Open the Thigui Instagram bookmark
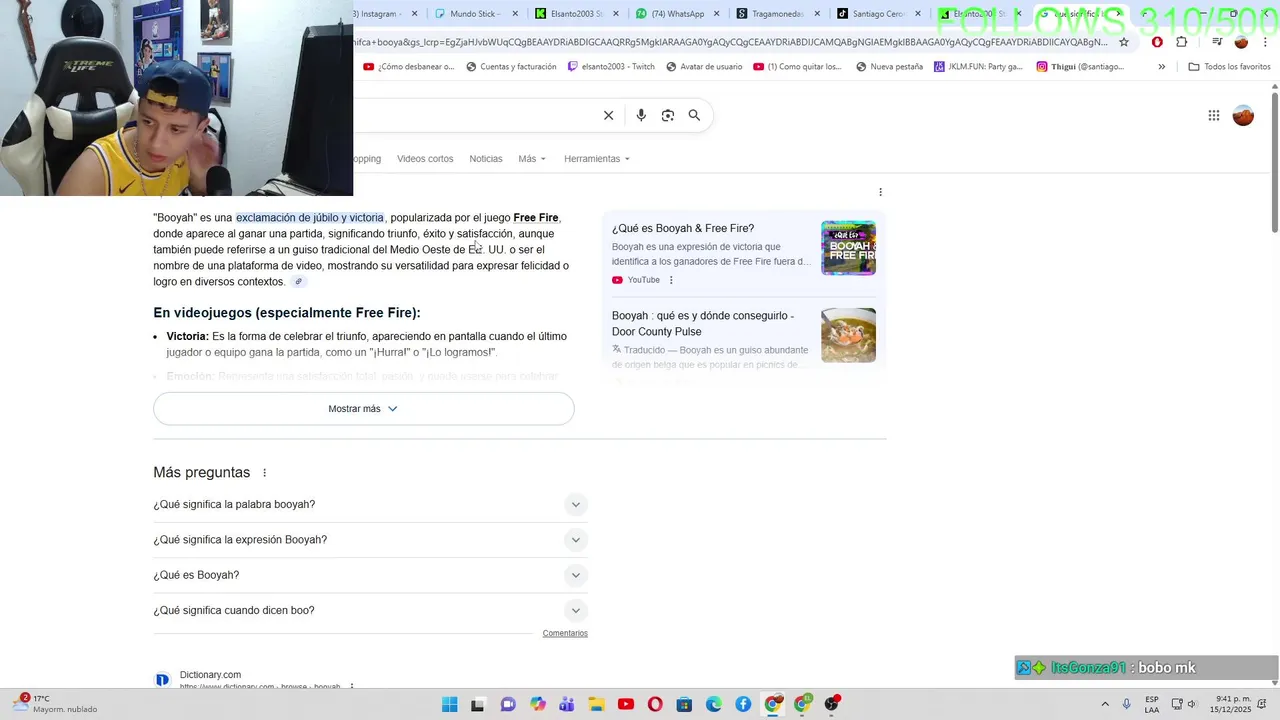 pos(1080,67)
